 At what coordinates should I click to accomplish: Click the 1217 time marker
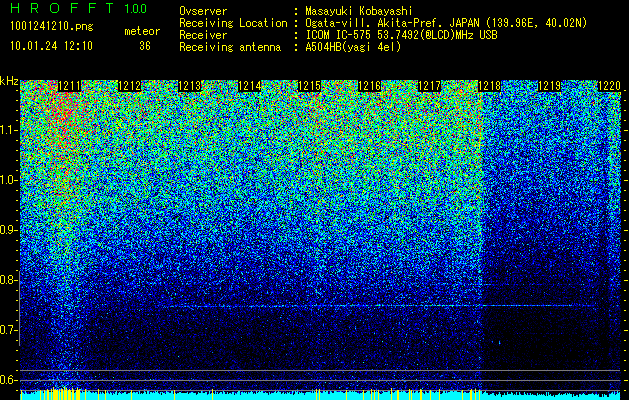pos(429,86)
